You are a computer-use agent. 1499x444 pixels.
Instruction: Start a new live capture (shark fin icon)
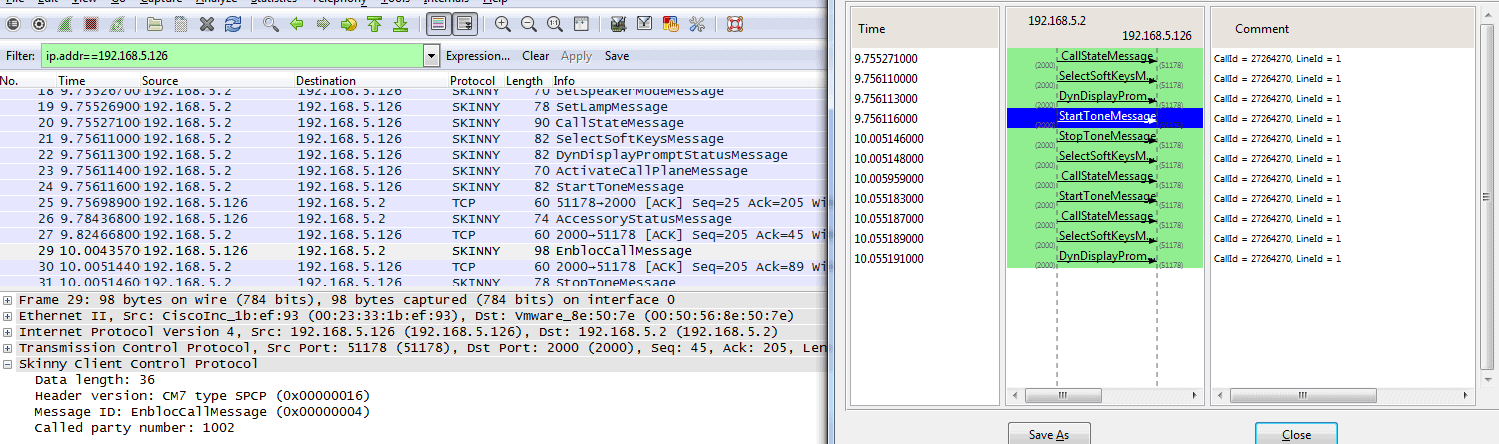click(x=65, y=23)
